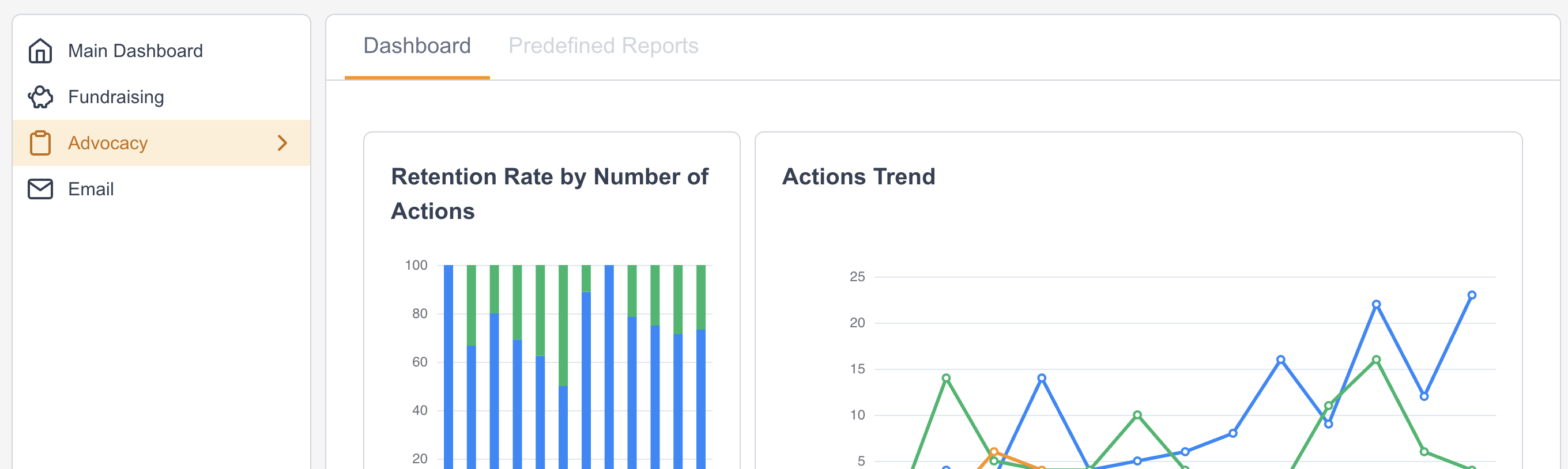Click the 100 label on Retention chart axis
The image size is (1568, 469).
click(416, 265)
